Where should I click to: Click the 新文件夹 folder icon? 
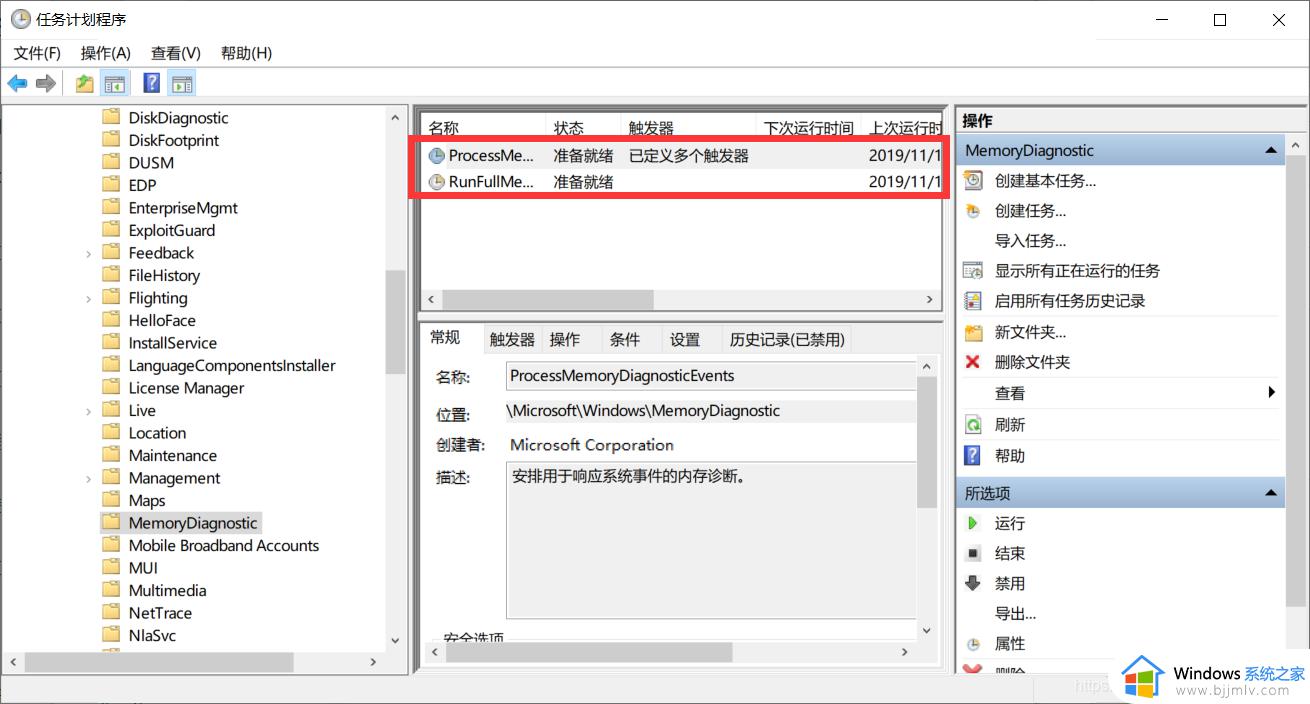(973, 332)
